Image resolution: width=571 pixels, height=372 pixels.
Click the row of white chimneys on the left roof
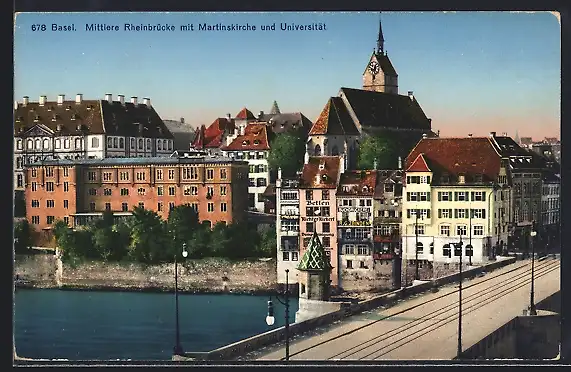pyautogui.click(x=86, y=99)
